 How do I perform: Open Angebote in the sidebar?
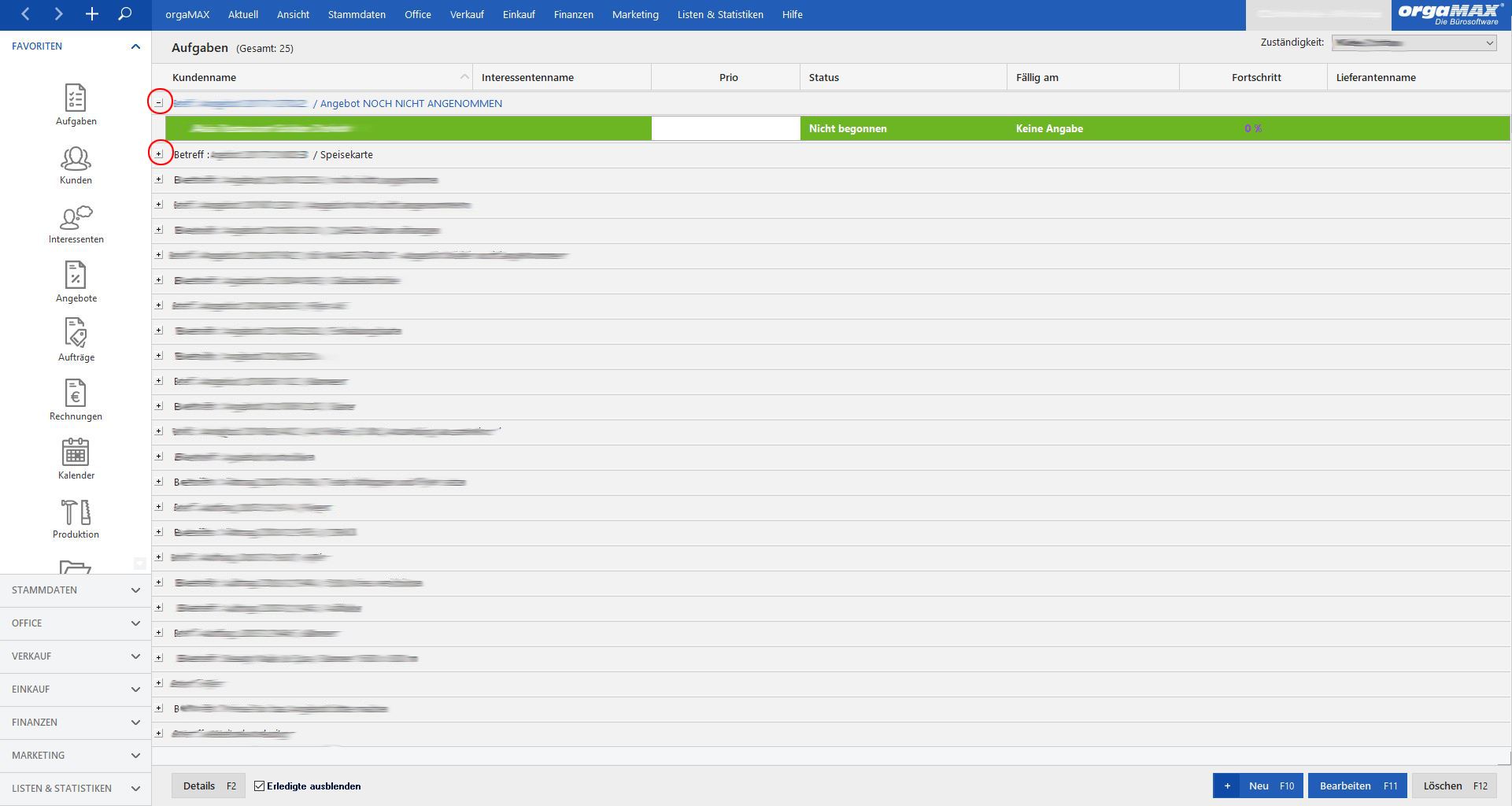coord(76,282)
